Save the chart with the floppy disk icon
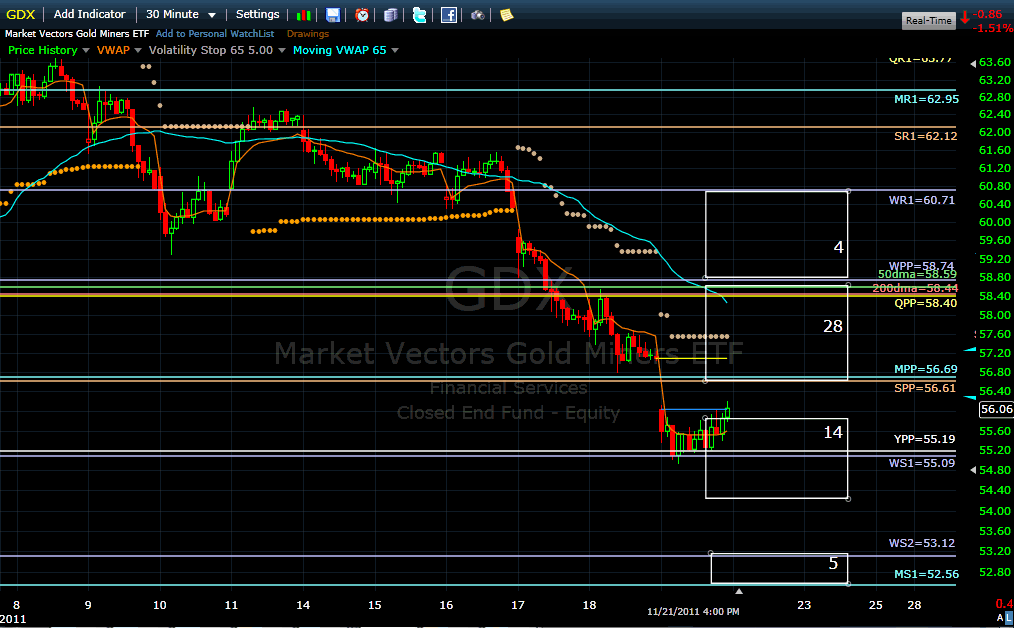The width and height of the screenshot is (1014, 628). [332, 15]
